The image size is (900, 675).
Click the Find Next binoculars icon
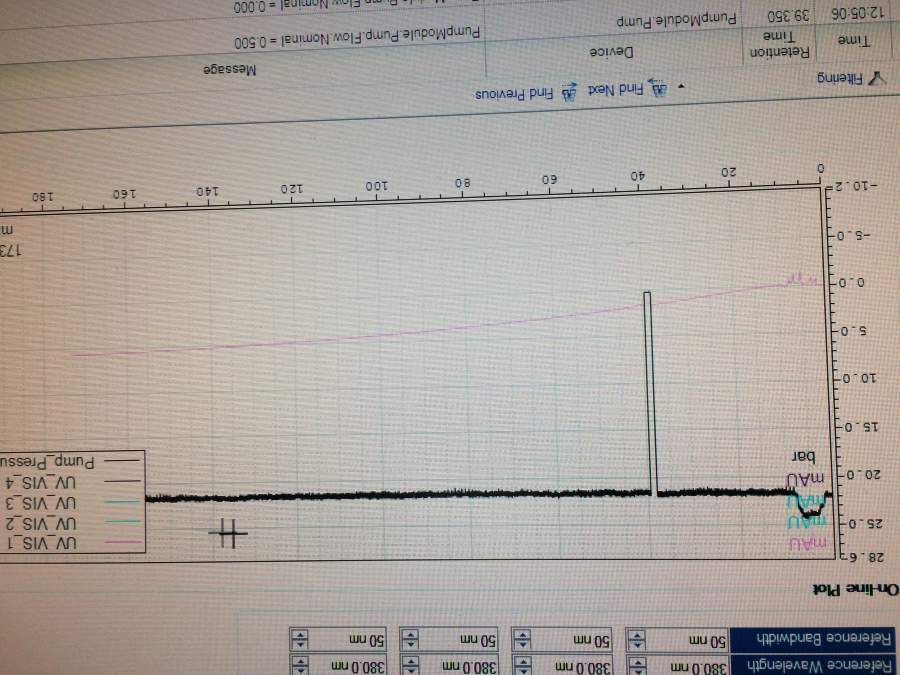point(658,88)
